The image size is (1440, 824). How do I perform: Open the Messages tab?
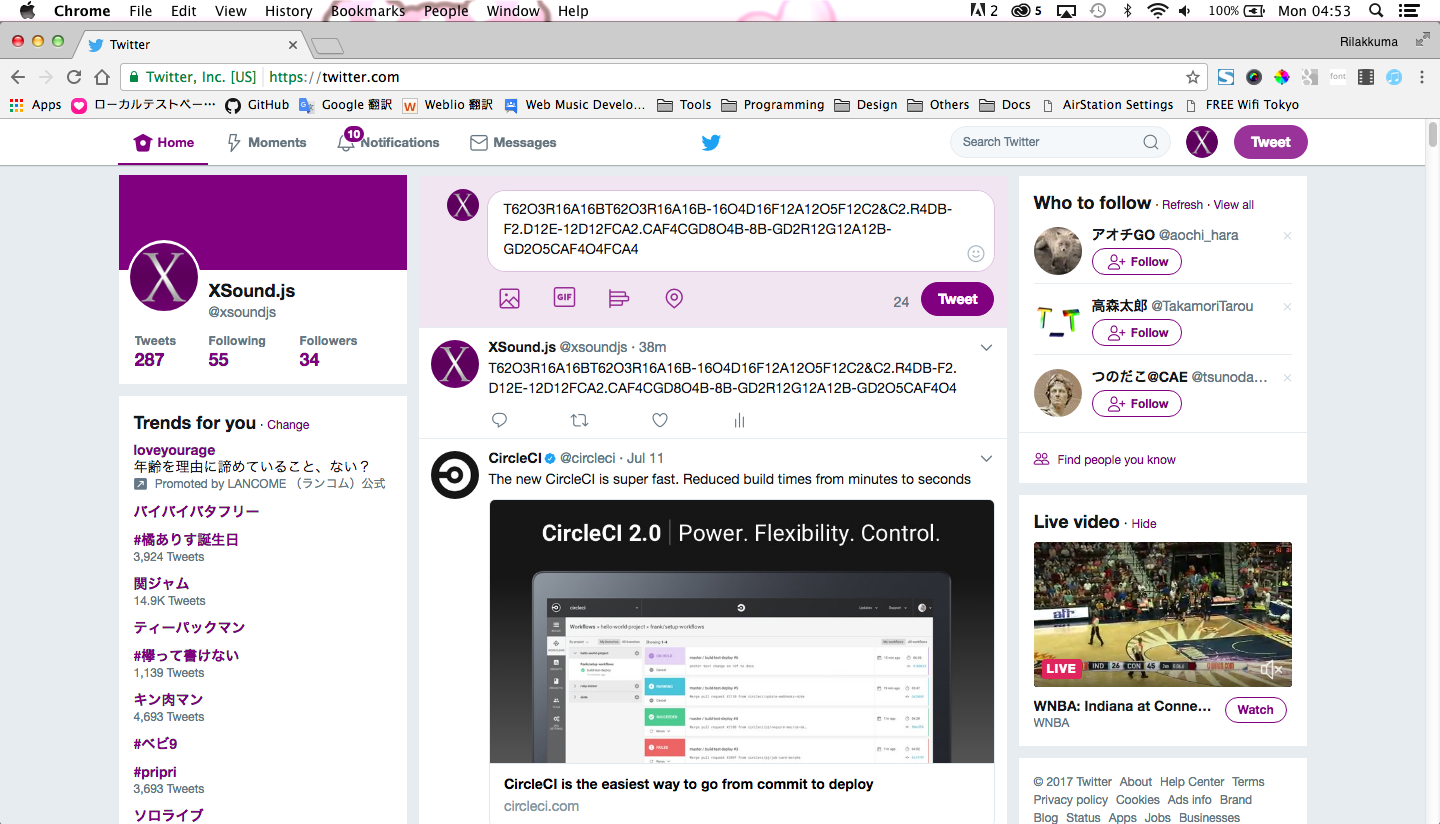pyautogui.click(x=513, y=143)
